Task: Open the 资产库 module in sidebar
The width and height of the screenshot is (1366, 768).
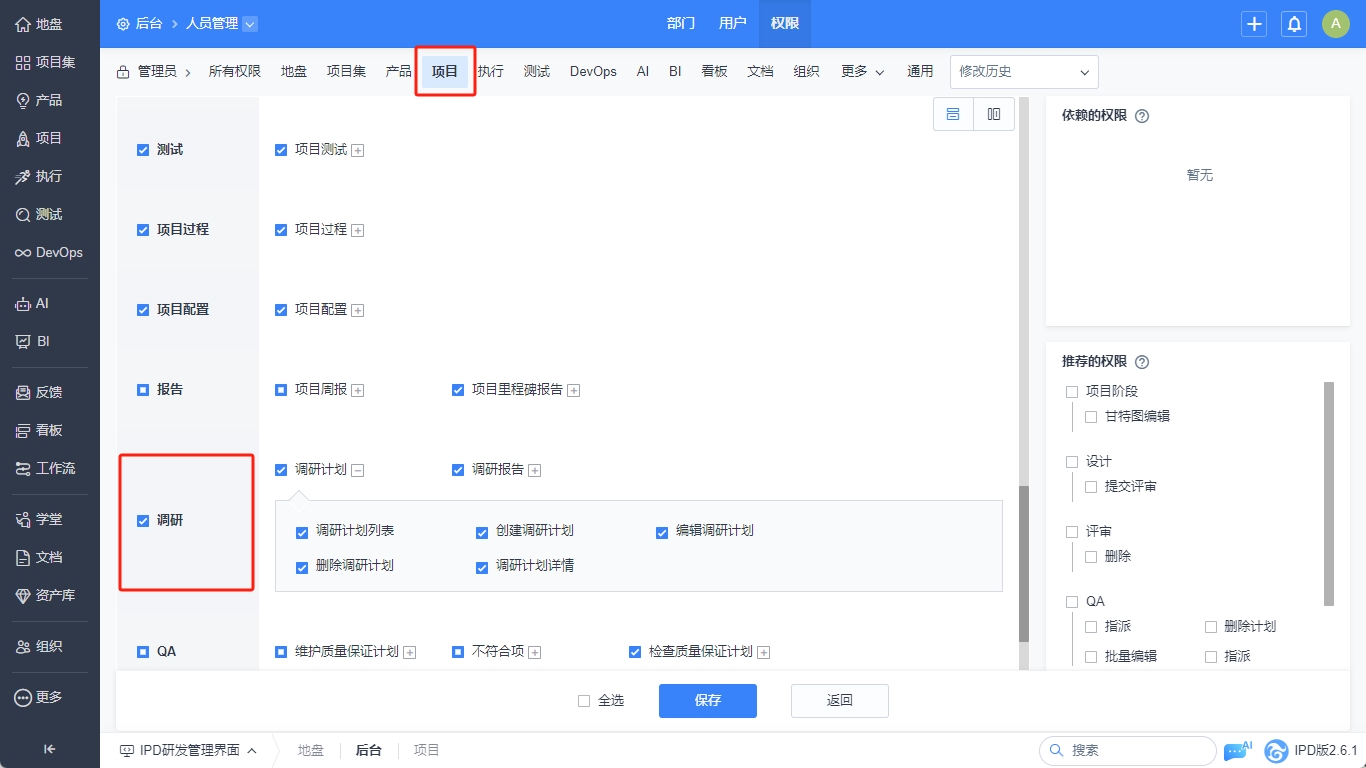Action: coord(45,595)
